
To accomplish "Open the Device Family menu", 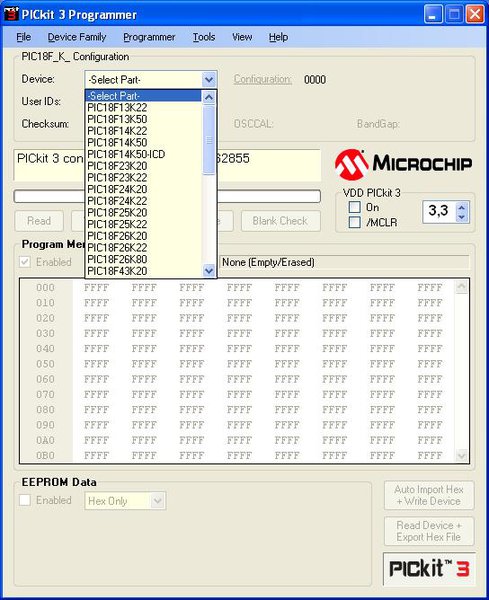I will click(77, 37).
